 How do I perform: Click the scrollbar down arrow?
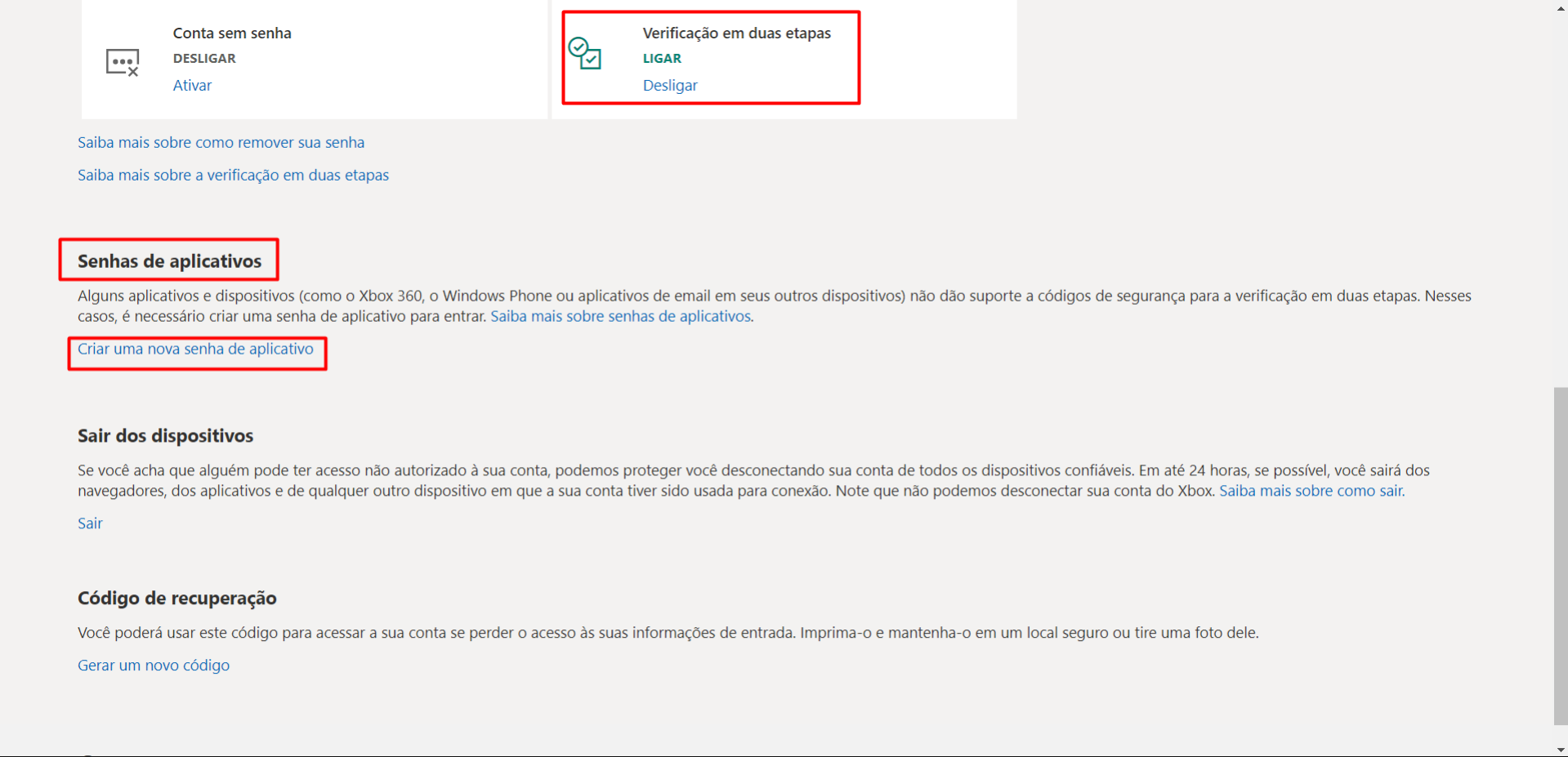[1561, 750]
